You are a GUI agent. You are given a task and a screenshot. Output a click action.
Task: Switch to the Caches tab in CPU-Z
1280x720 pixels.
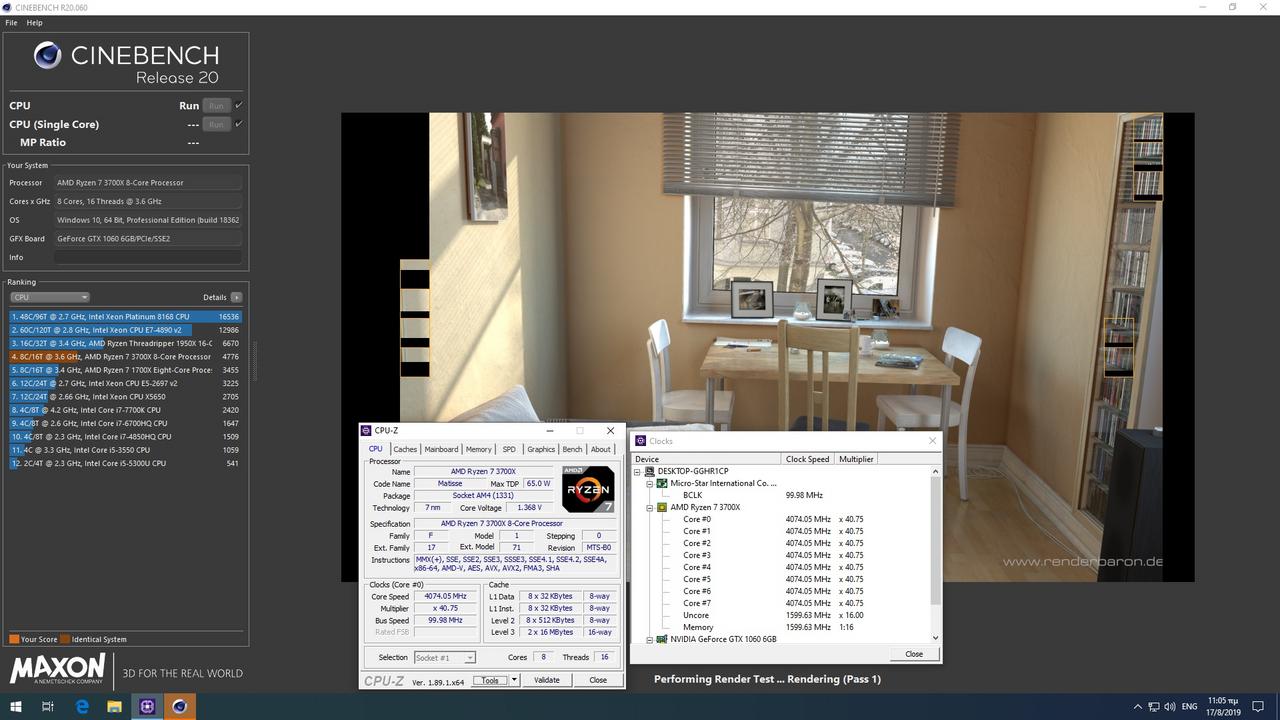click(x=405, y=449)
